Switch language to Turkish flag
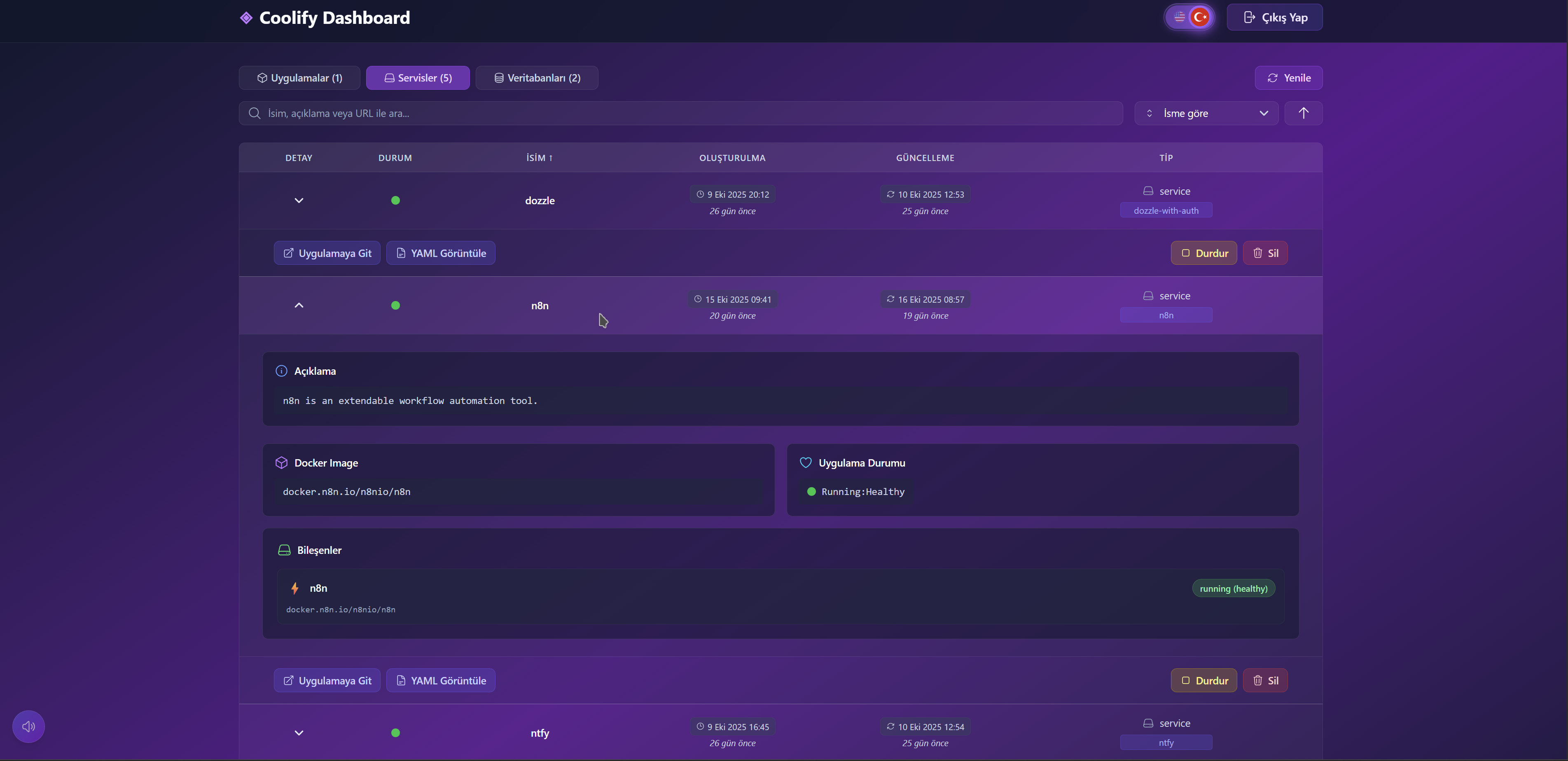Screen dimensions: 1568x761 point(1200,17)
